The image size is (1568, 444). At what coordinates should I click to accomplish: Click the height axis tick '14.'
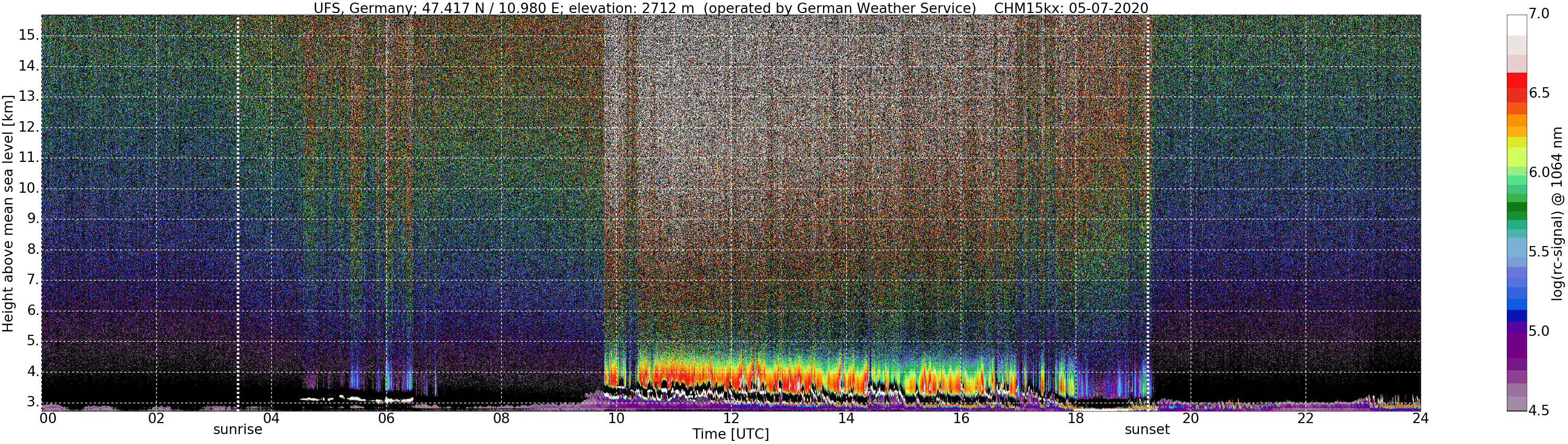29,66
